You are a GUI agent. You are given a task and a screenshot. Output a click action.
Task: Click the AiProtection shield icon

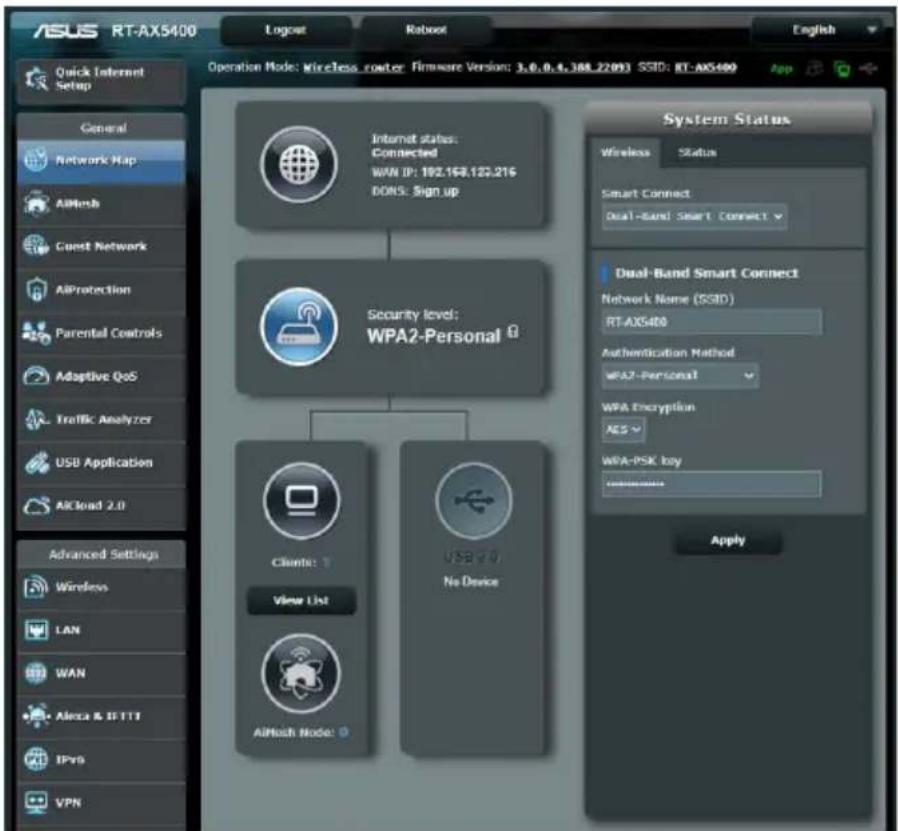click(x=36, y=290)
